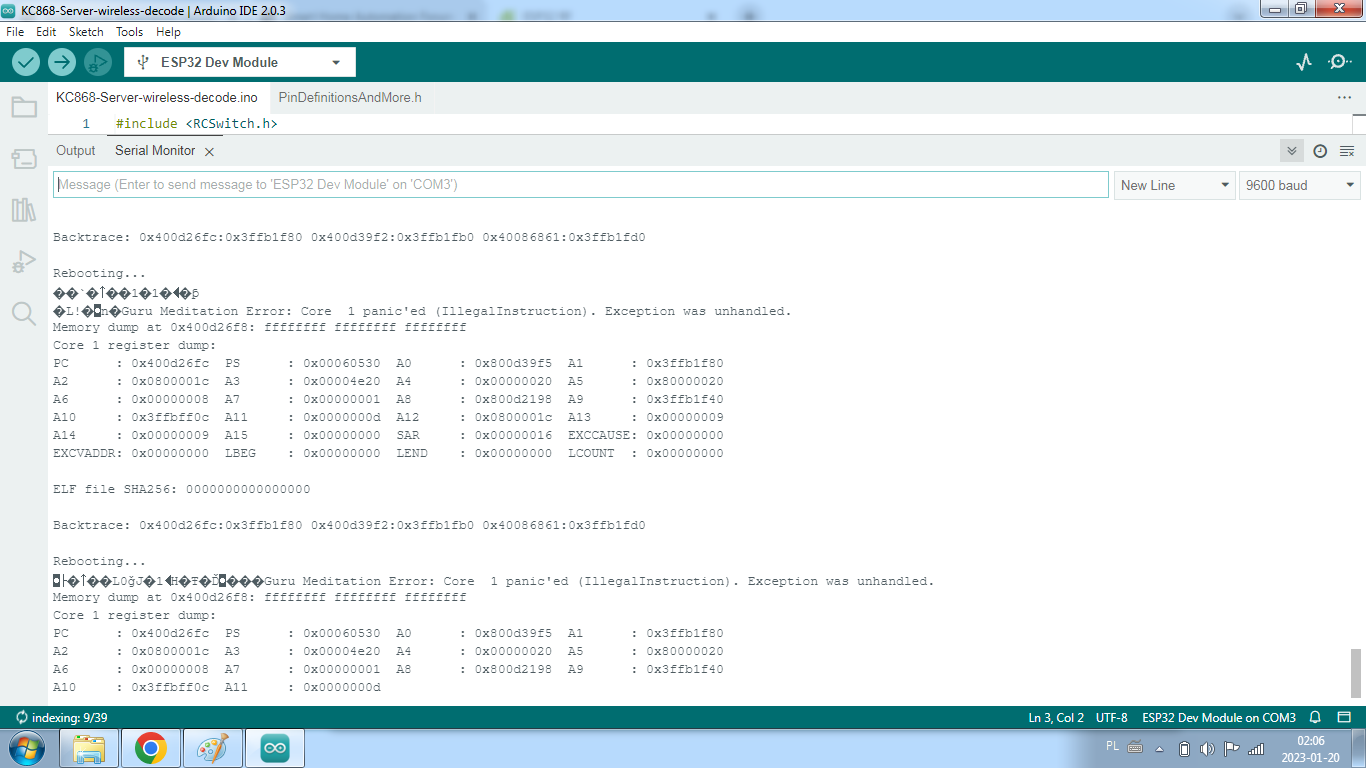Open the Sketchbook folder sidebar icon
The image size is (1366, 768).
24,107
